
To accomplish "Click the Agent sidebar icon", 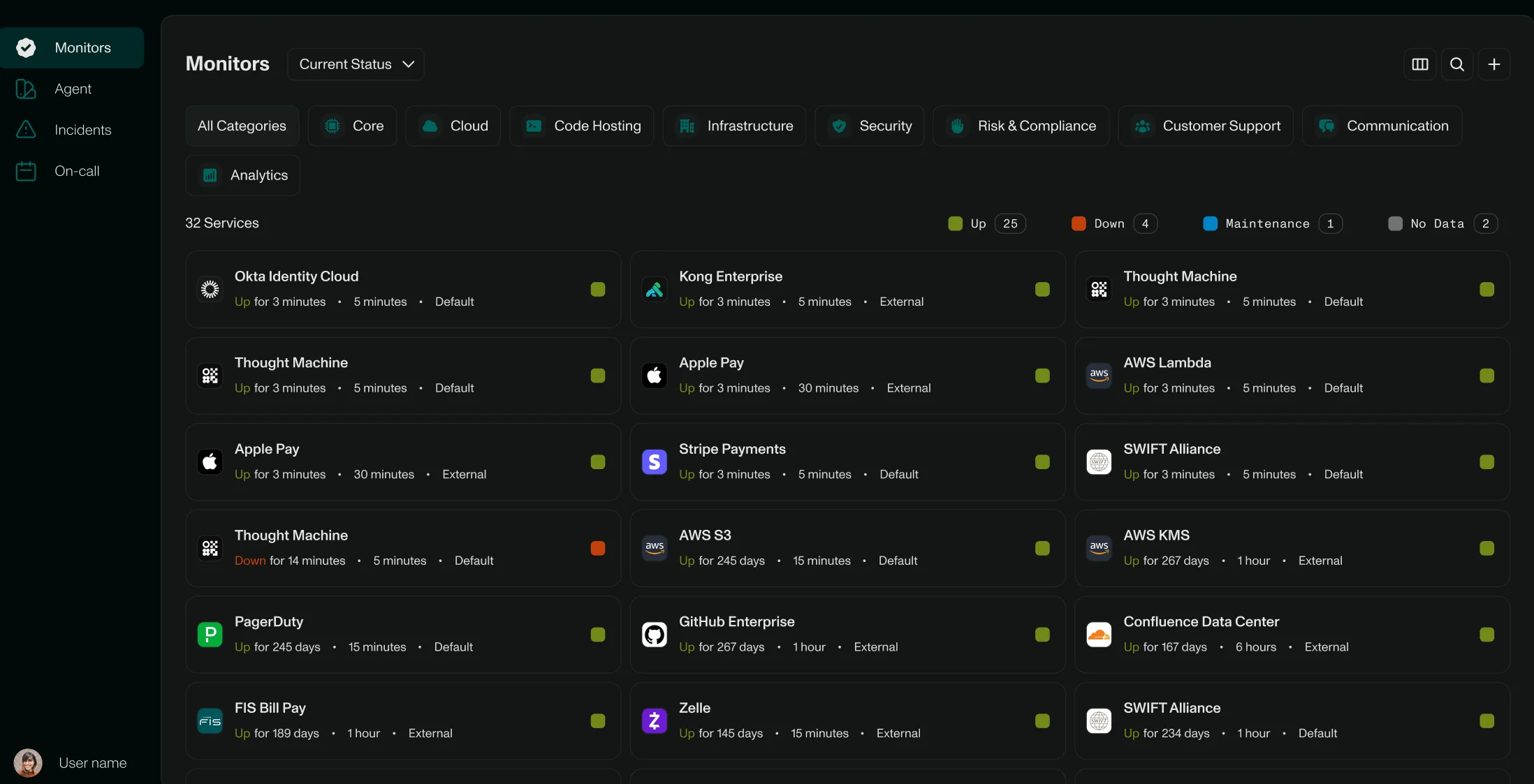I will coord(26,89).
